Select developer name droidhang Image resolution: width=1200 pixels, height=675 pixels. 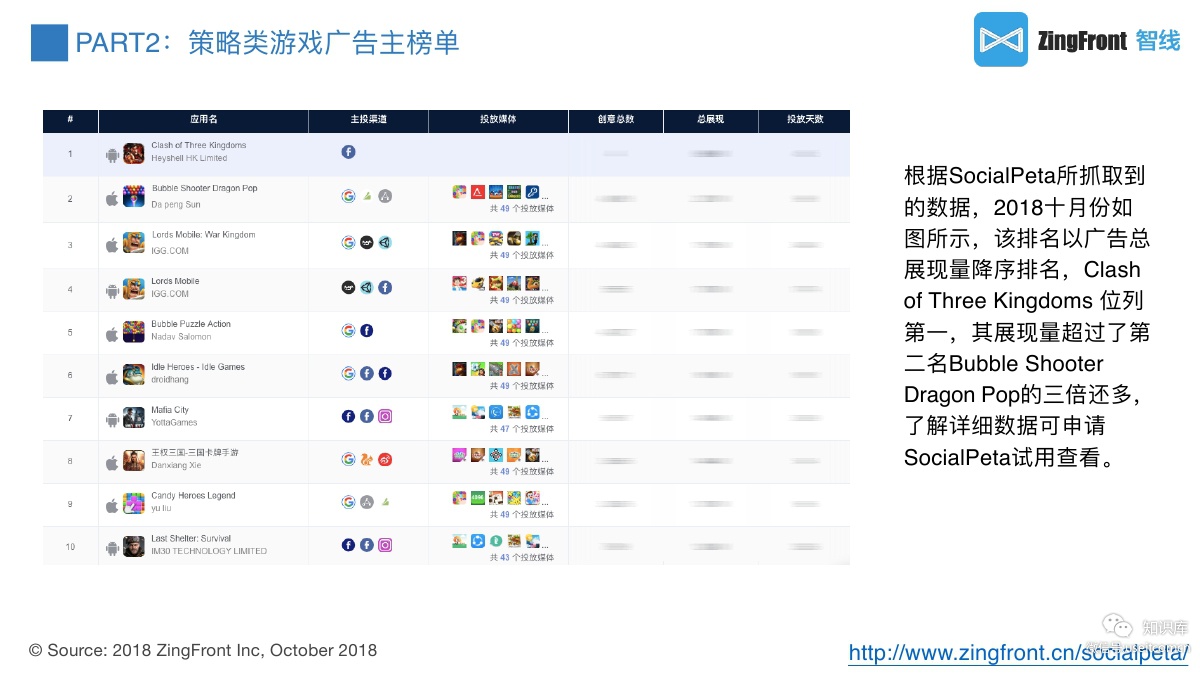(169, 380)
